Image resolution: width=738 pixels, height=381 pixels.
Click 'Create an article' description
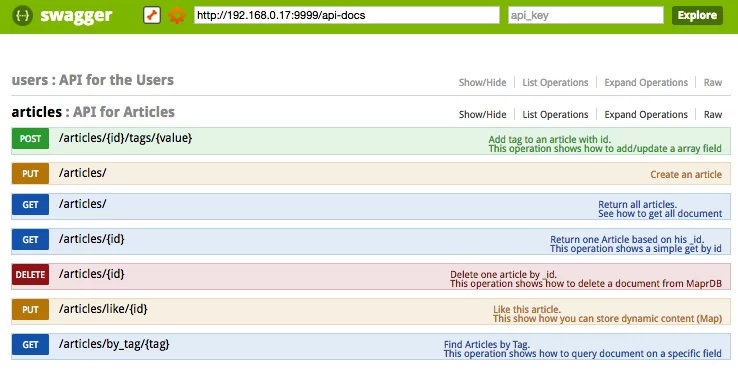[686, 175]
